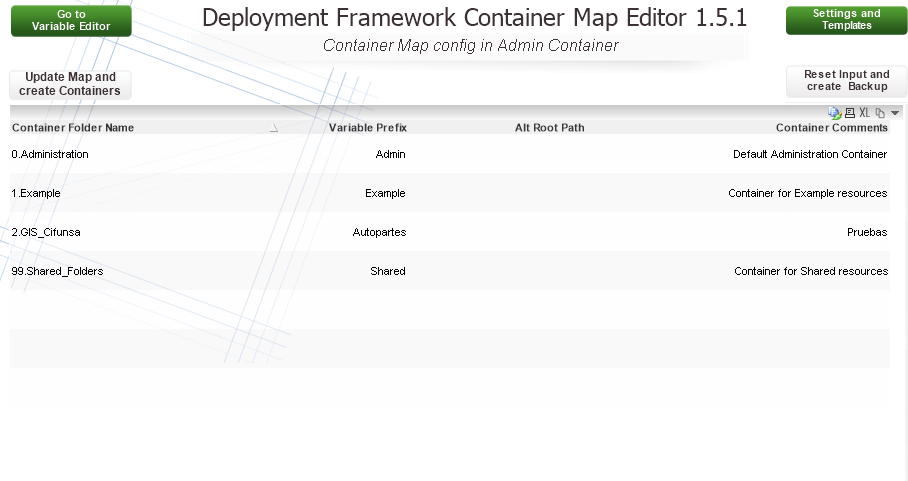Click the Alt Root Path cell for 1.Example
Screen dimensions: 908x481
point(549,194)
